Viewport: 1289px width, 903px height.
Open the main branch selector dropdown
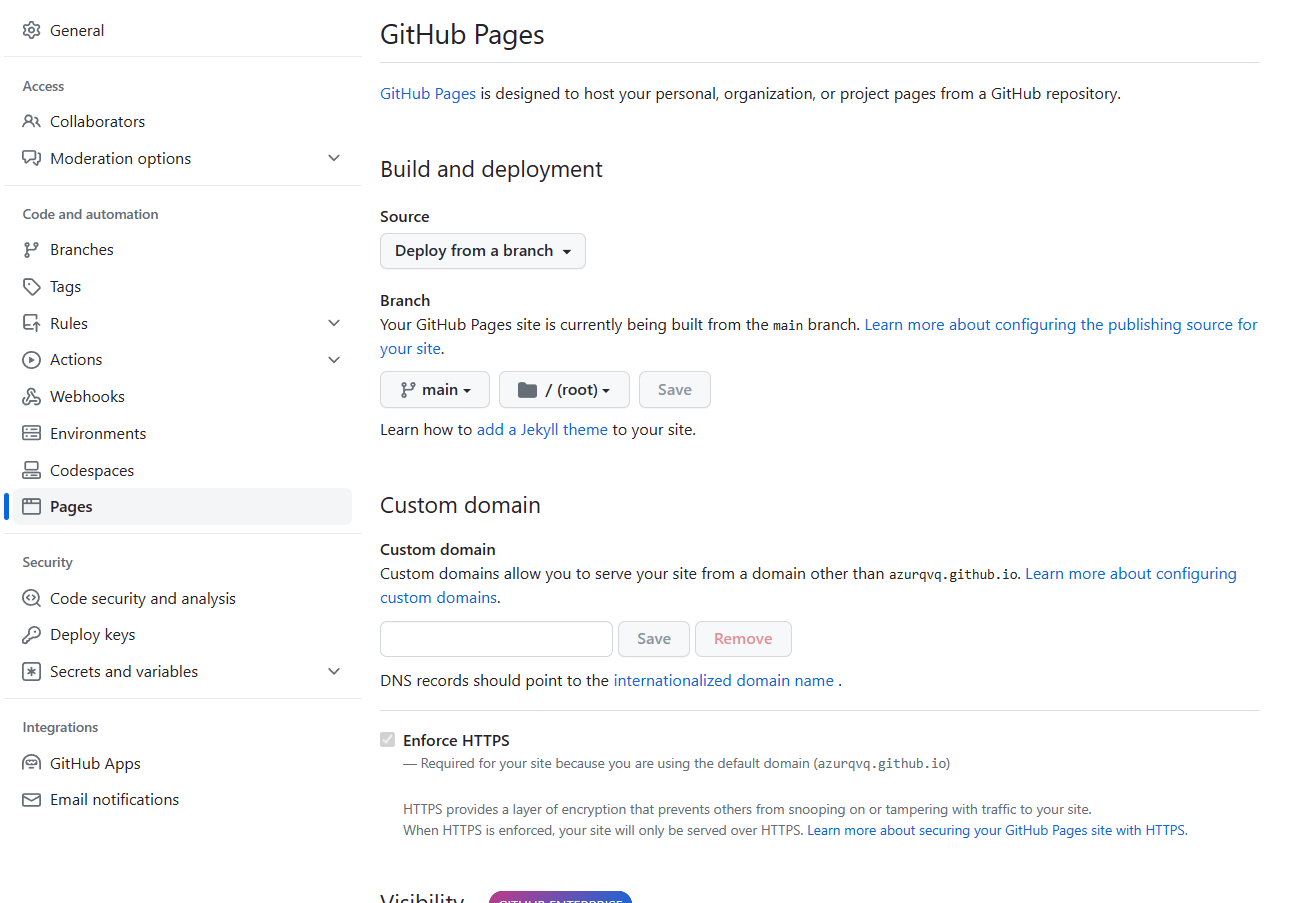[435, 390]
